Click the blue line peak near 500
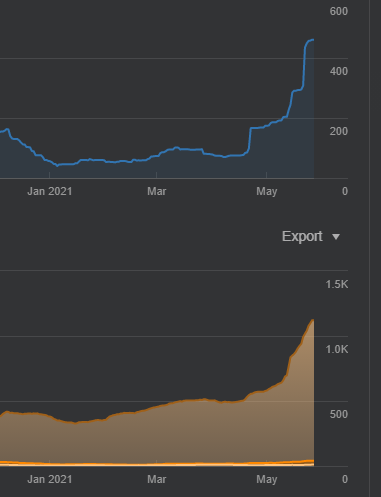The image size is (381, 497). pyautogui.click(x=313, y=40)
